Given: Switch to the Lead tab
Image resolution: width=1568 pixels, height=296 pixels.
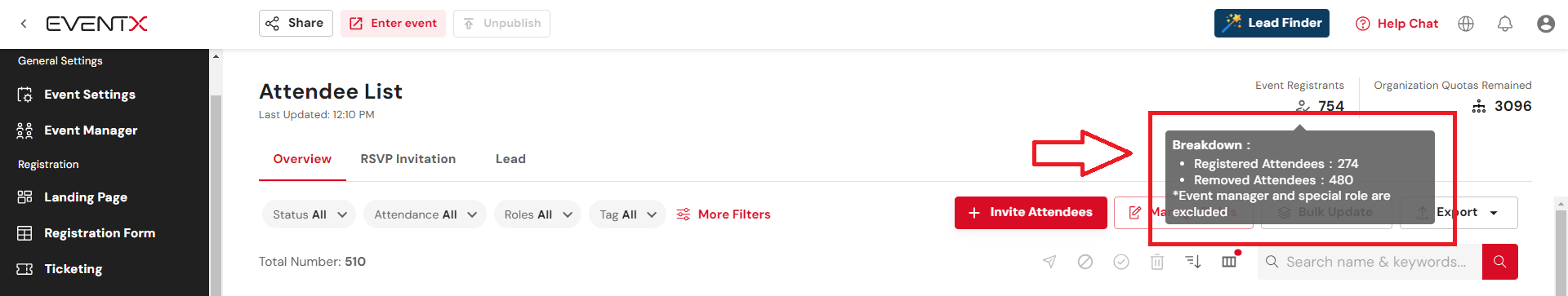Looking at the screenshot, I should tap(510, 159).
